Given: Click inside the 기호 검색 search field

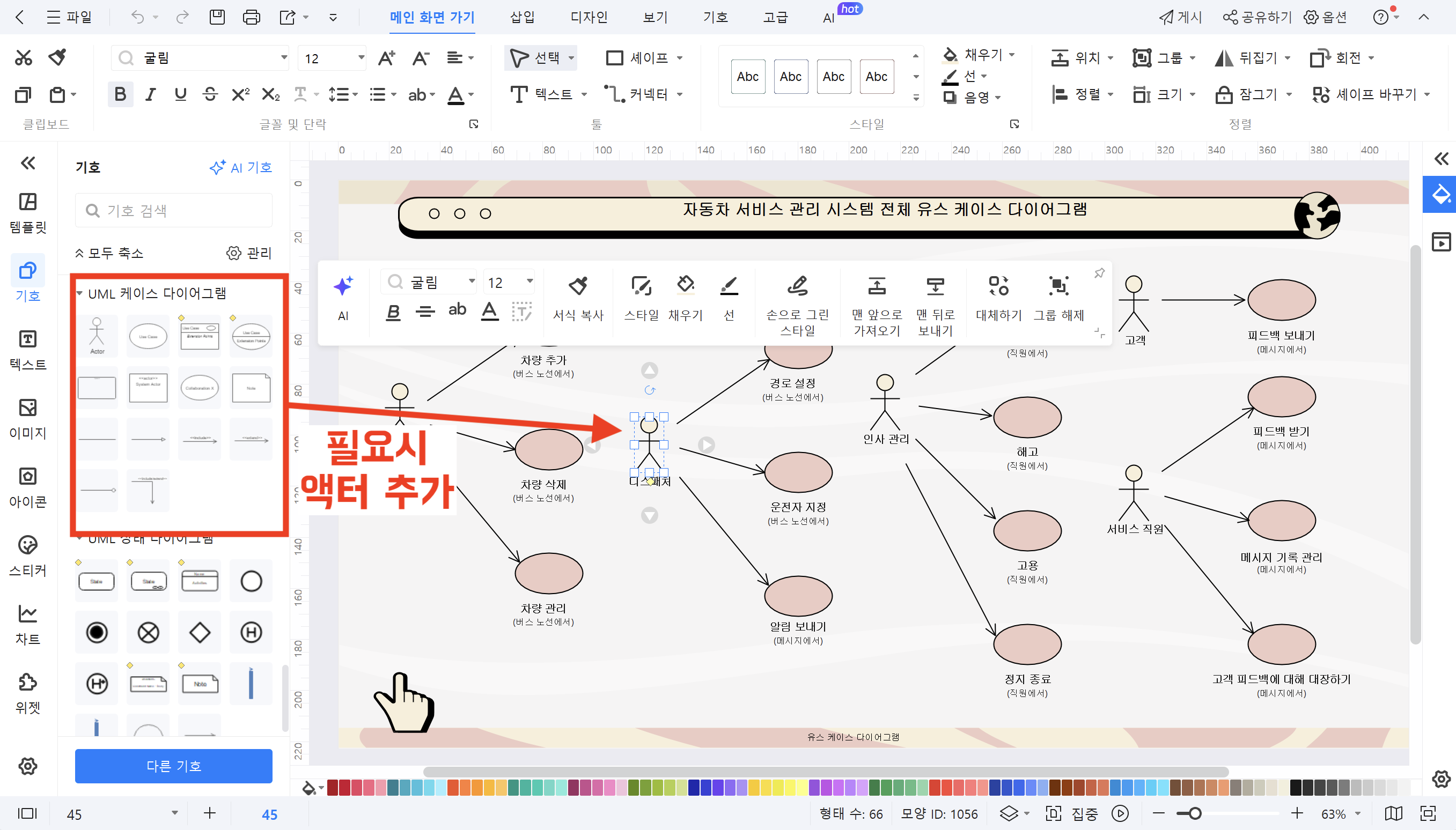Looking at the screenshot, I should [x=173, y=210].
